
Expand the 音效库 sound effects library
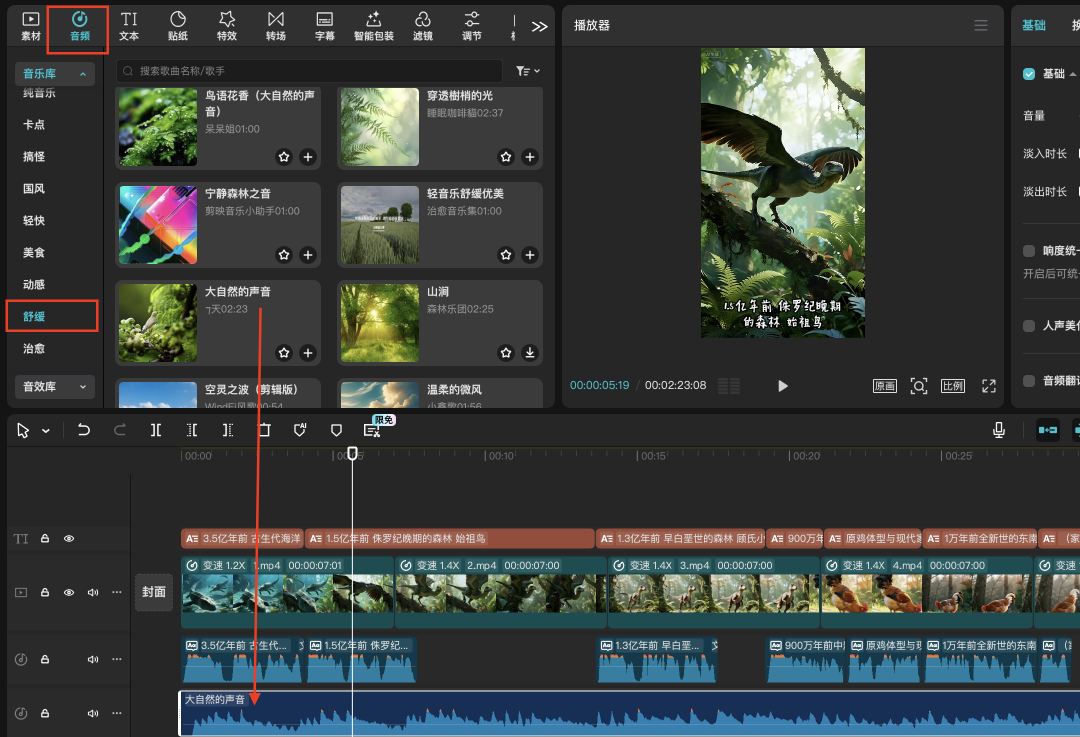(x=54, y=386)
